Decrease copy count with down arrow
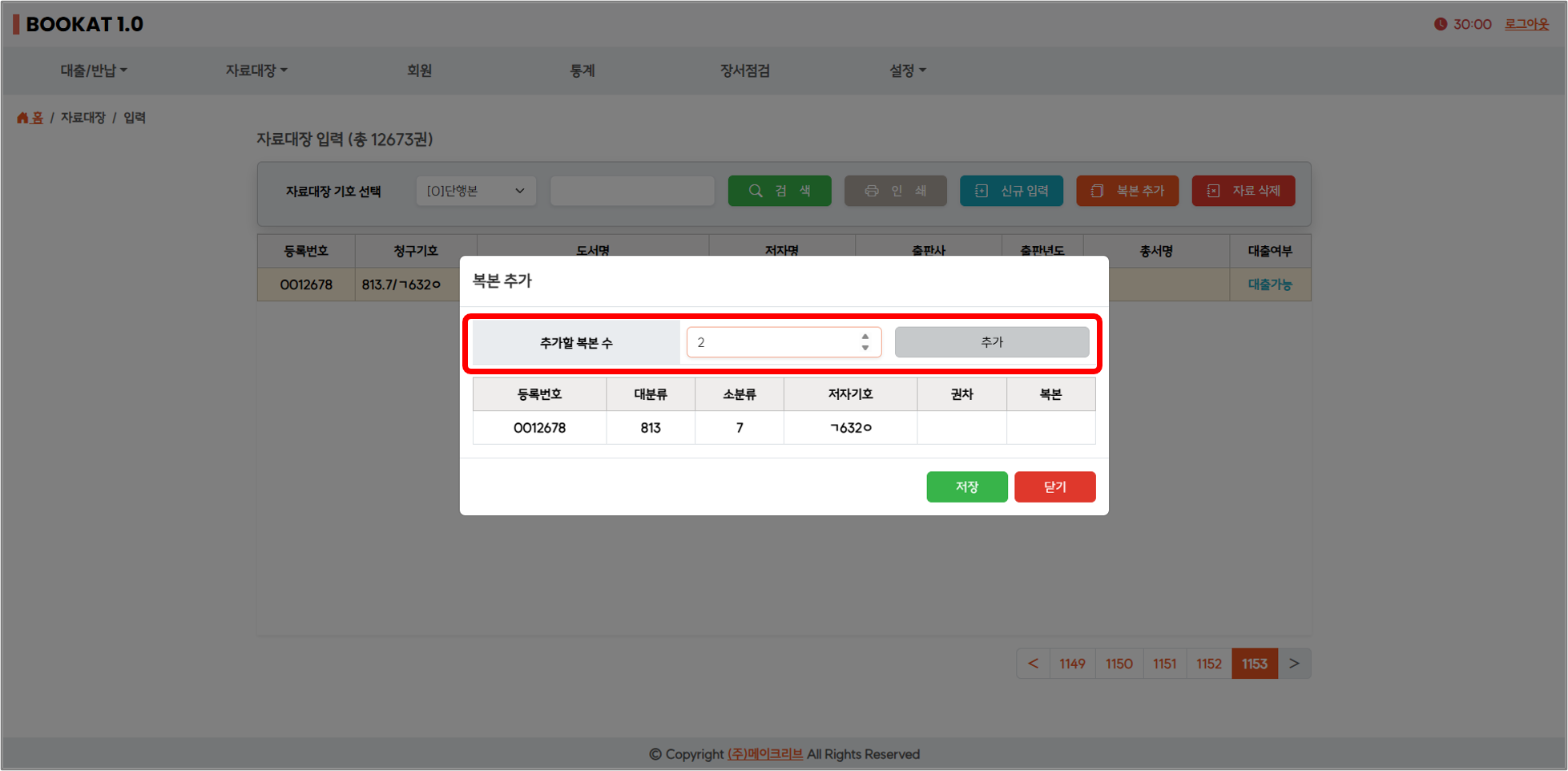This screenshot has height=771, width=1568. [x=865, y=348]
